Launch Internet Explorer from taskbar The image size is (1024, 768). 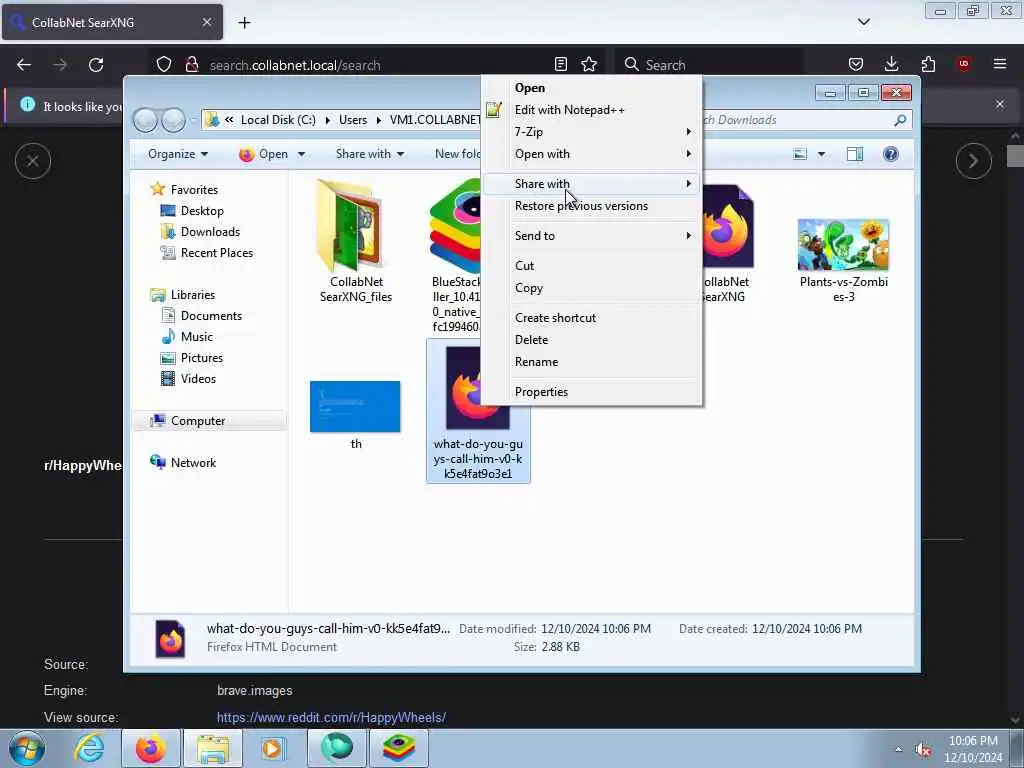pos(89,748)
